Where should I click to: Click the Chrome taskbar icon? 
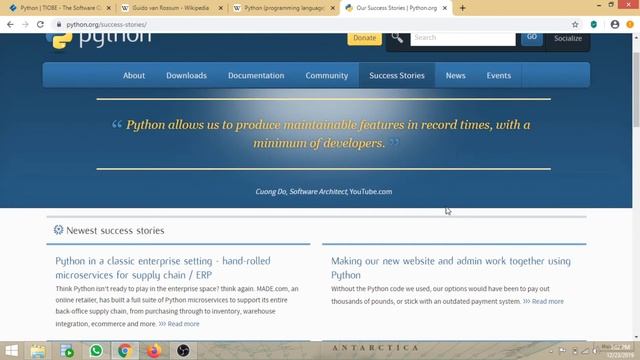[125, 351]
